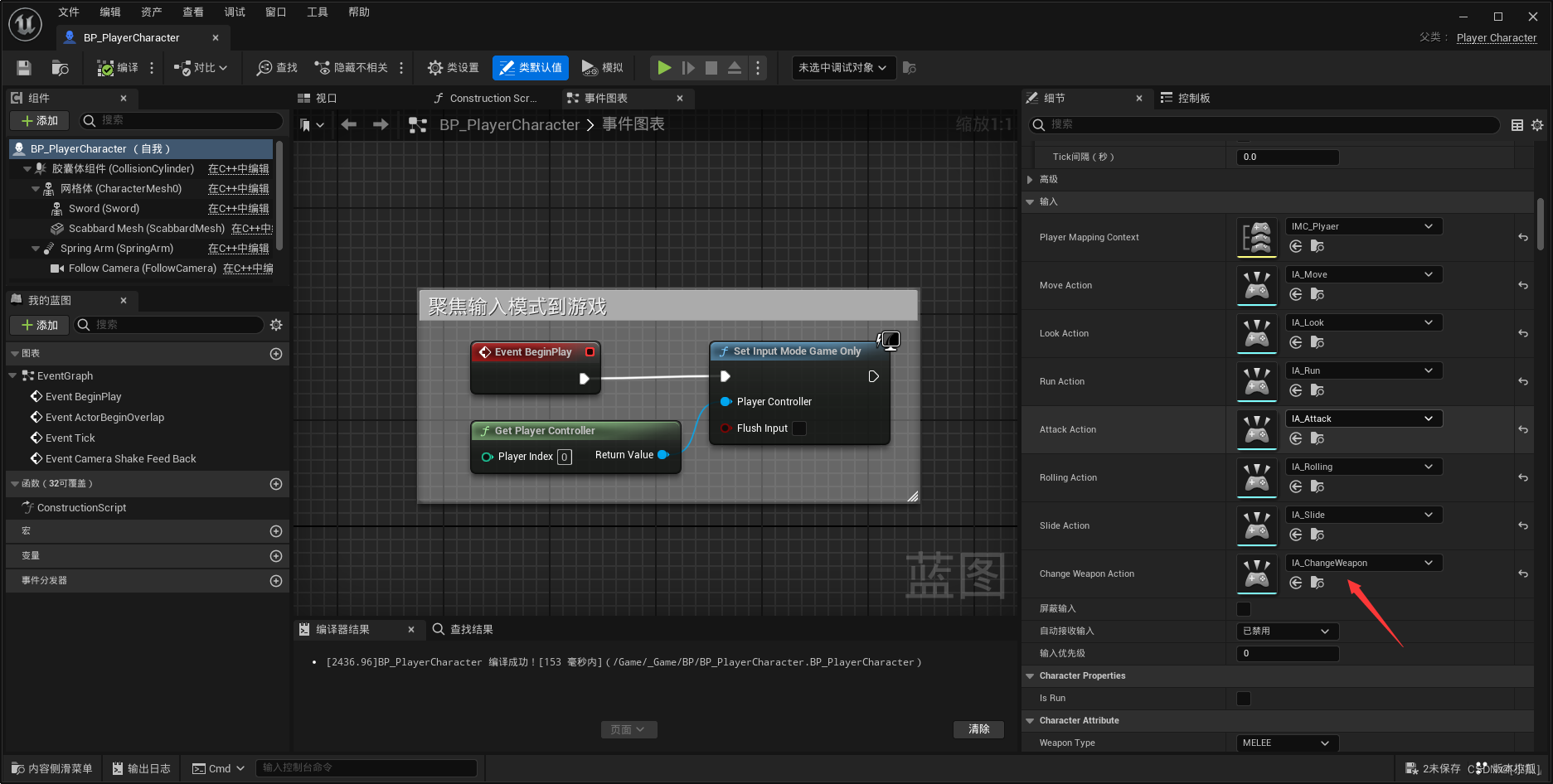Image resolution: width=1553 pixels, height=784 pixels.
Task: Open the Edit (编辑) menu
Action: coord(110,12)
